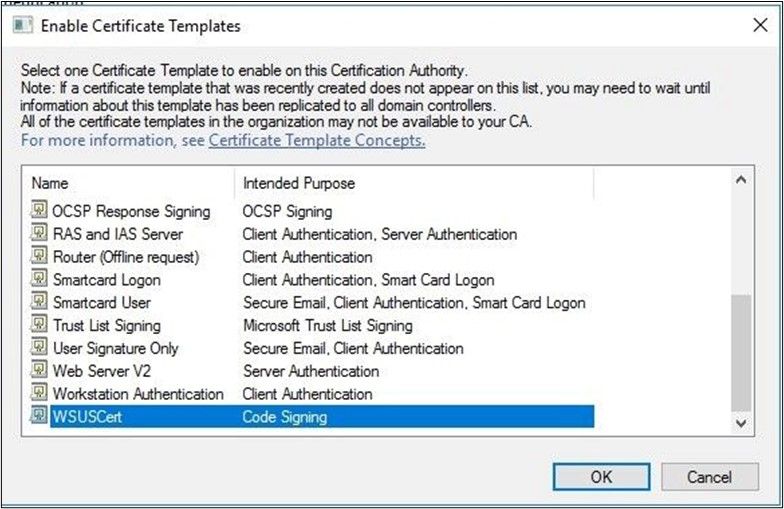Close the Enable Certificate Templates dialog
The width and height of the screenshot is (784, 509).
(x=760, y=26)
